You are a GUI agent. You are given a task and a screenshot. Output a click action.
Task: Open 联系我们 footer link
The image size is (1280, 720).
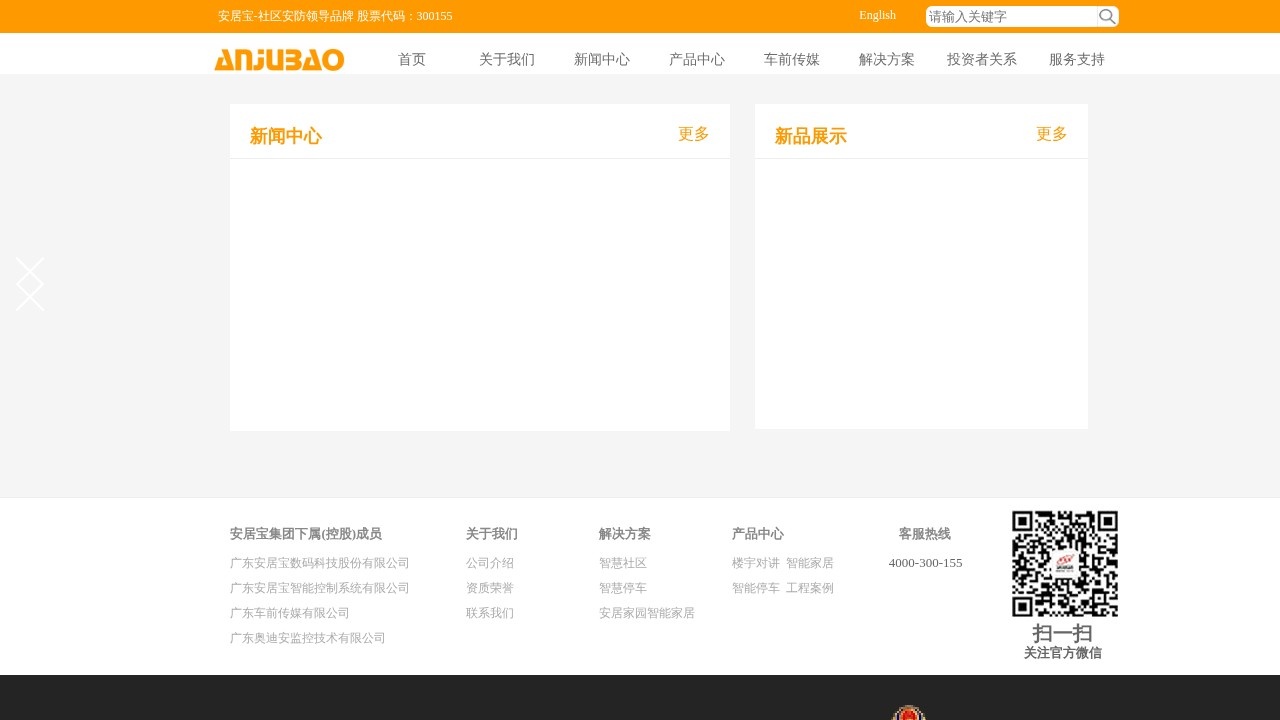pyautogui.click(x=490, y=613)
